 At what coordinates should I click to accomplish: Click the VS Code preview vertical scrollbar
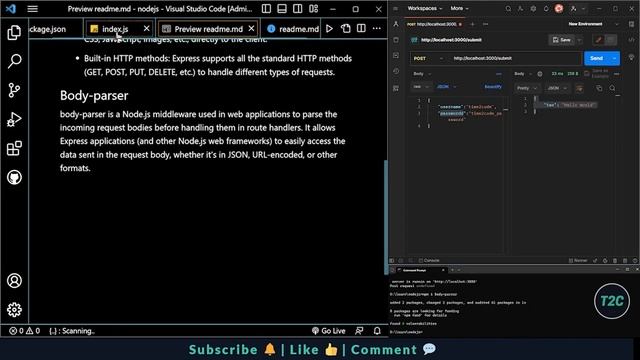(x=386, y=216)
